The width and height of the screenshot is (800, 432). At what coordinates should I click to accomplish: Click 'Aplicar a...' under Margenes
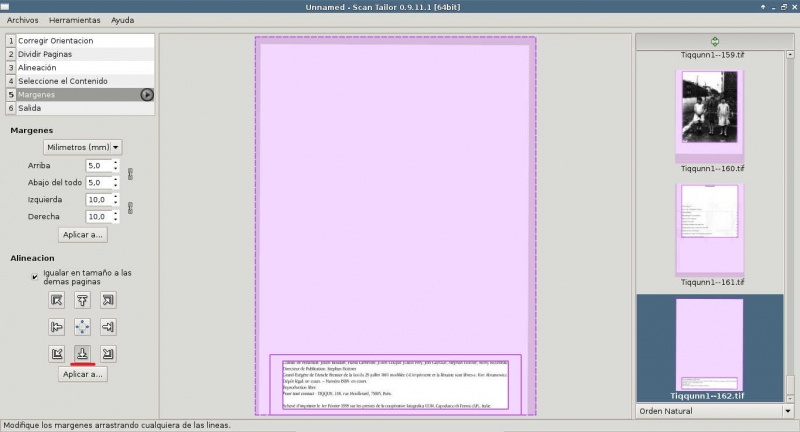pyautogui.click(x=83, y=235)
